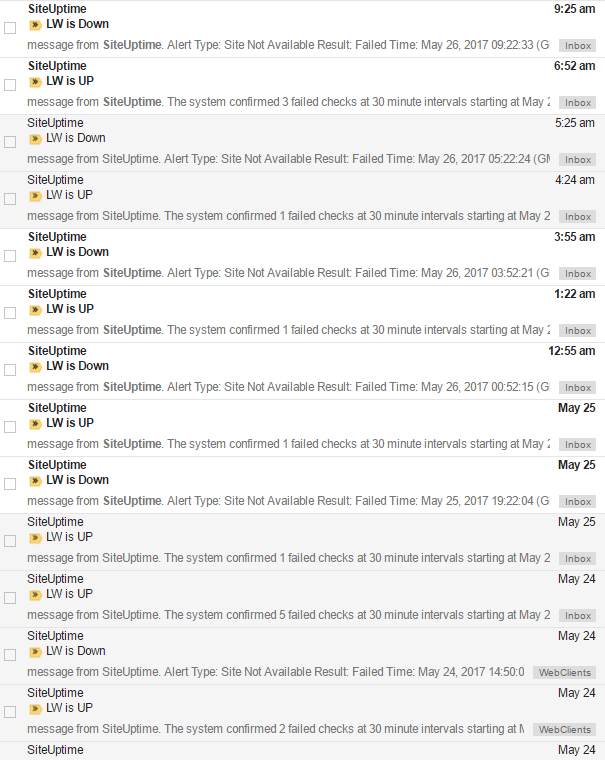Click importance marker on 6:52 am LW is UP email
The height and width of the screenshot is (760, 605).
click(35, 82)
